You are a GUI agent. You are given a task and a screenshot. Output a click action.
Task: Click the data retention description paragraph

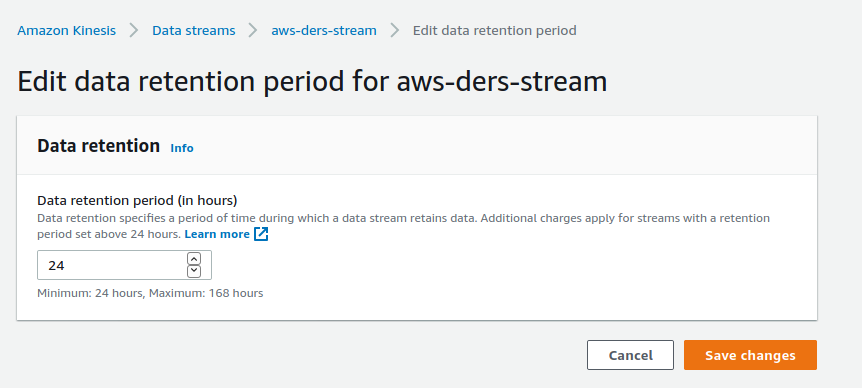point(404,226)
